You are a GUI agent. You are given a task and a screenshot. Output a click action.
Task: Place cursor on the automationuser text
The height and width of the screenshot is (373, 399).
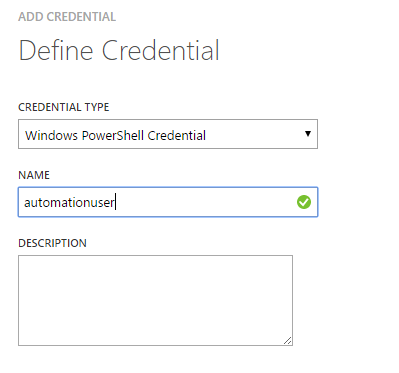pyautogui.click(x=69, y=202)
